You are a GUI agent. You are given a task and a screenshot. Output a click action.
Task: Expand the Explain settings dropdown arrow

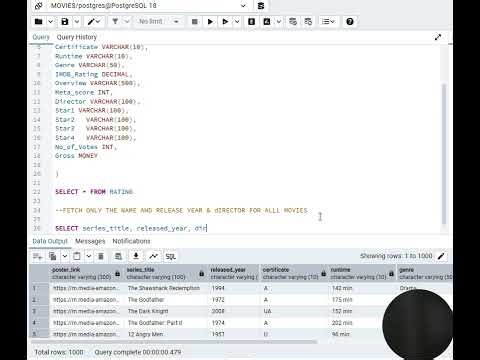279,22
